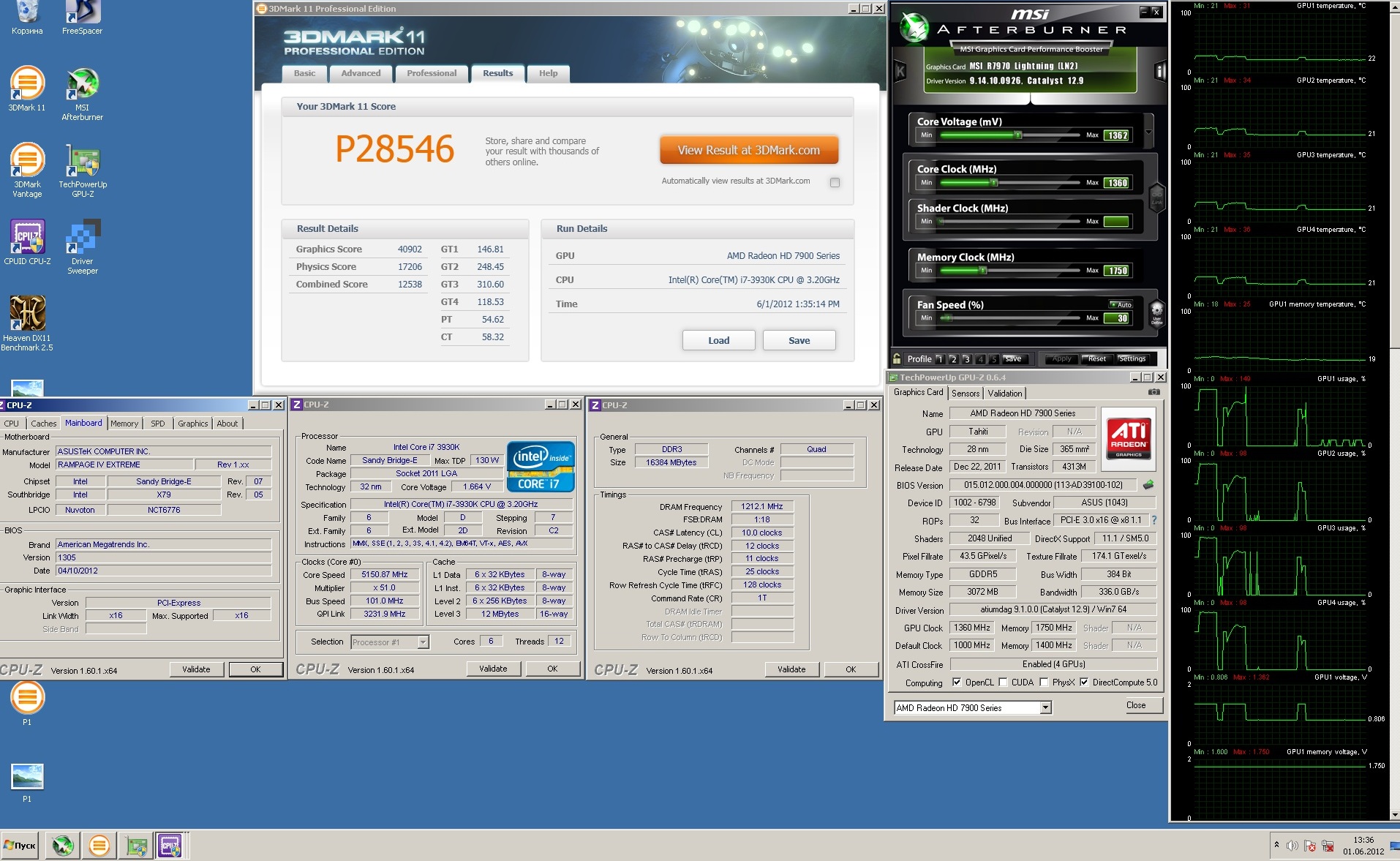Open the orange P1 3DMark result file
This screenshot has height=861, width=1400.
point(27,703)
